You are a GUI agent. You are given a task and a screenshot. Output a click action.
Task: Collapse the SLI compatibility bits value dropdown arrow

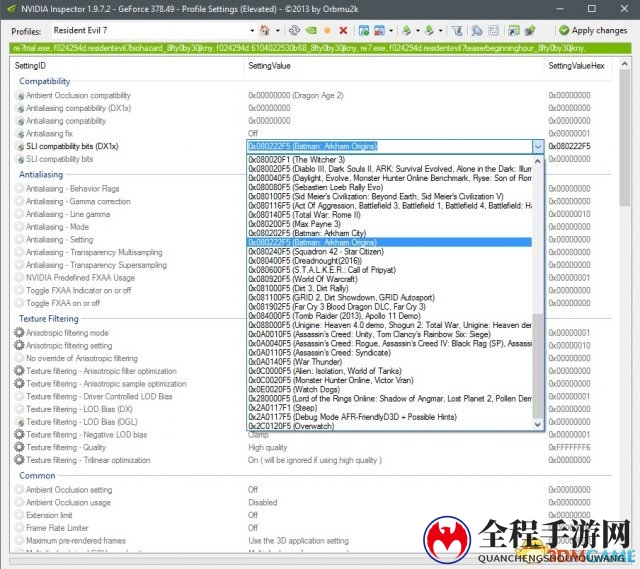click(538, 146)
